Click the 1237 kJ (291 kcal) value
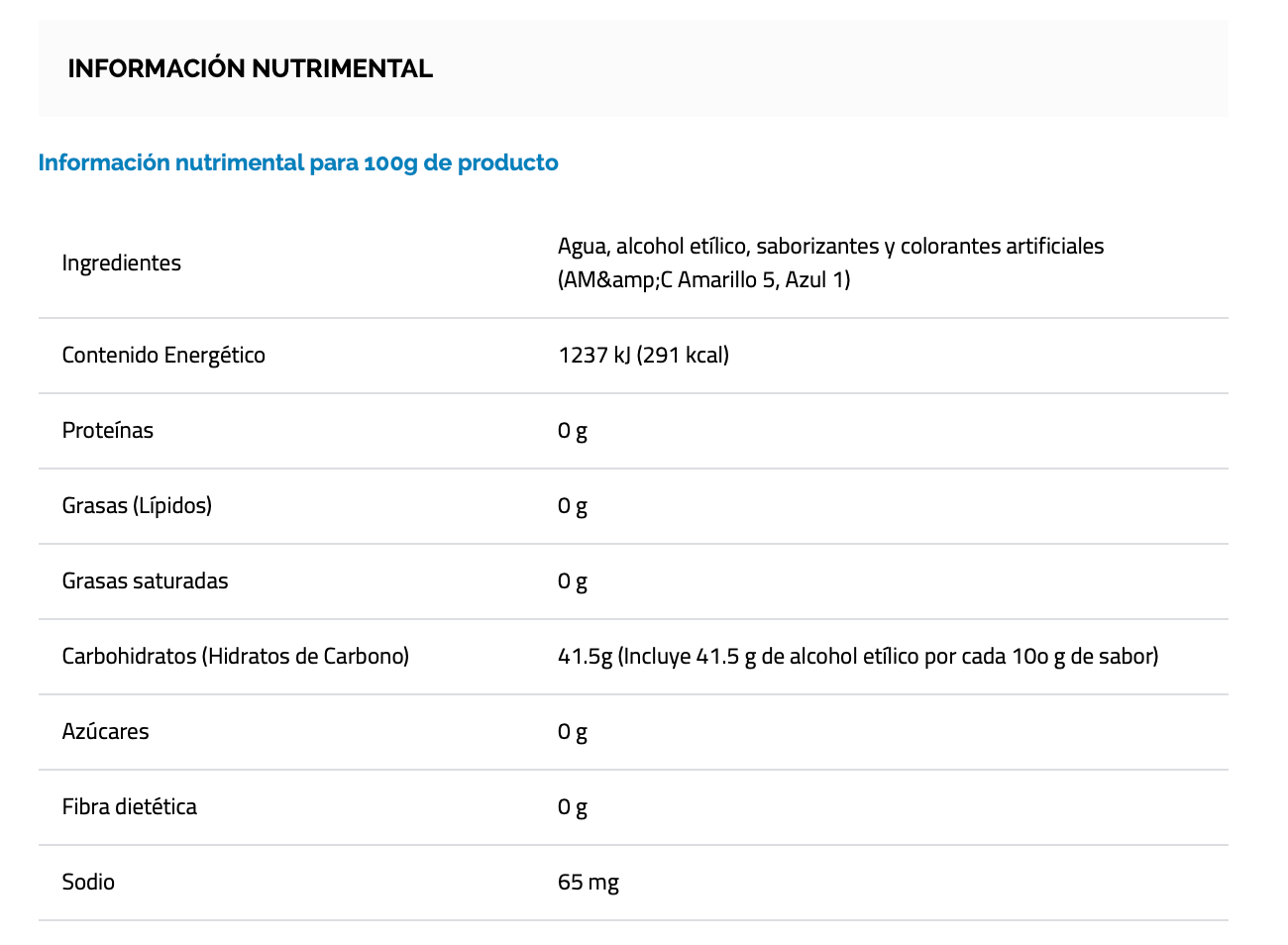 click(x=643, y=355)
